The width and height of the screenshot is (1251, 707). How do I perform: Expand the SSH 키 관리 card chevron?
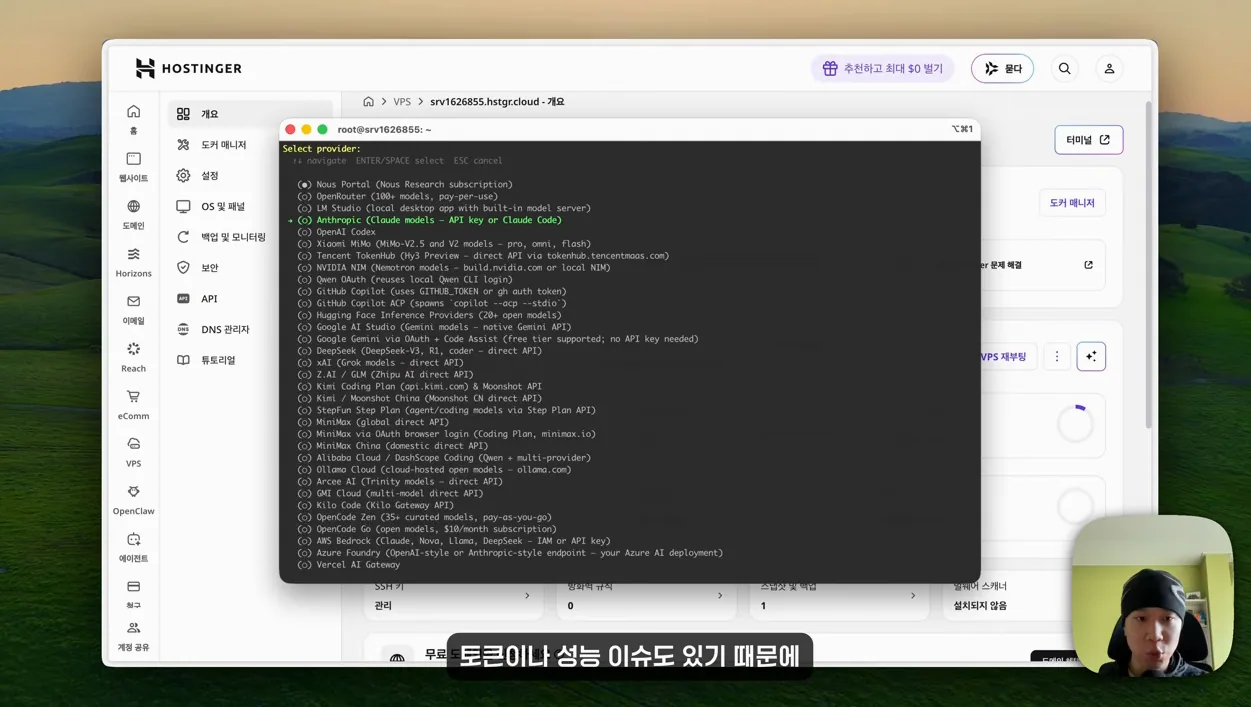click(x=527, y=596)
